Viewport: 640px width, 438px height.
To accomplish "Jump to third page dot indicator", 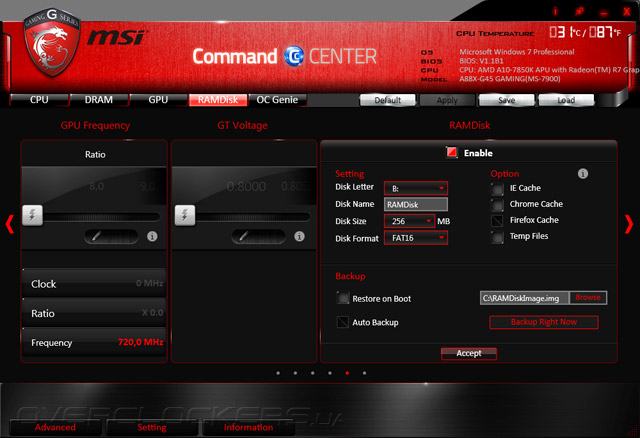I will click(x=312, y=373).
